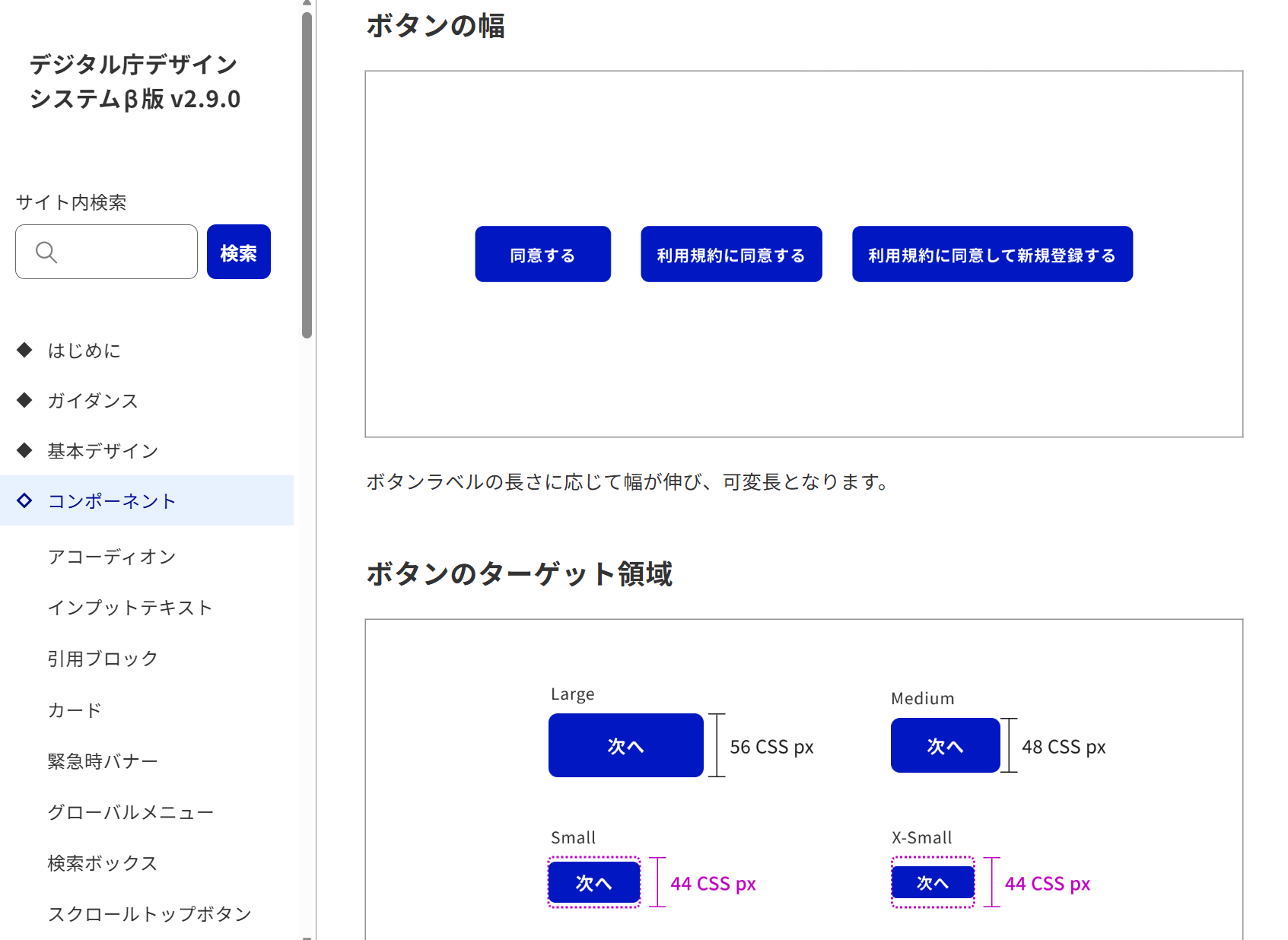This screenshot has height=940, width=1288.
Task: Click the diamond icon next to ガイダンス
Action: [24, 400]
